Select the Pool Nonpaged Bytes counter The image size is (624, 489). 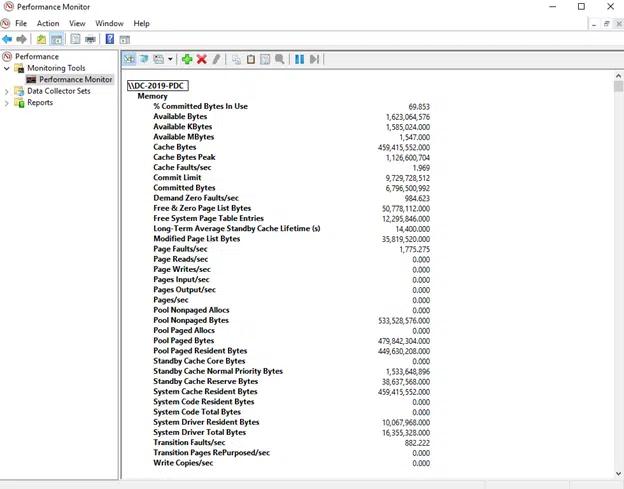[191, 320]
